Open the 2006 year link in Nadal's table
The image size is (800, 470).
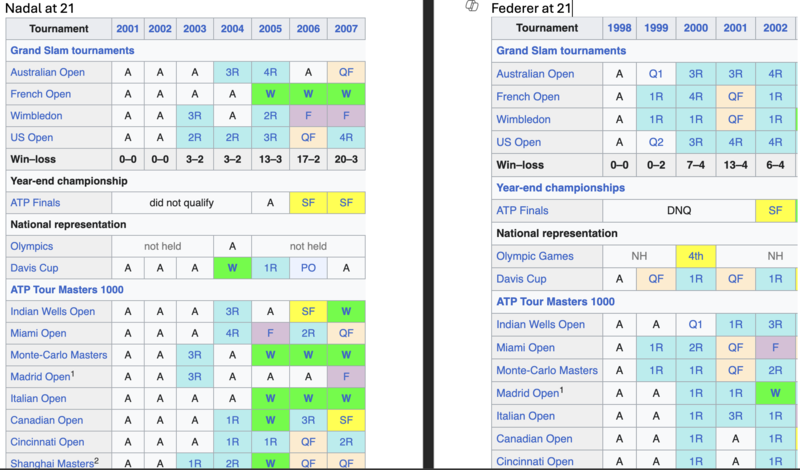click(308, 29)
